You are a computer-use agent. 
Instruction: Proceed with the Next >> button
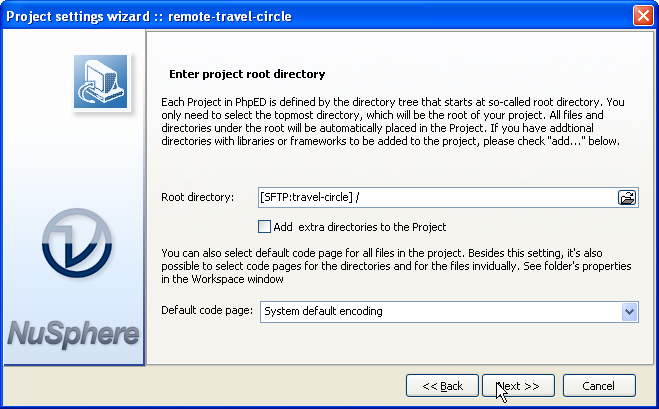pos(518,386)
